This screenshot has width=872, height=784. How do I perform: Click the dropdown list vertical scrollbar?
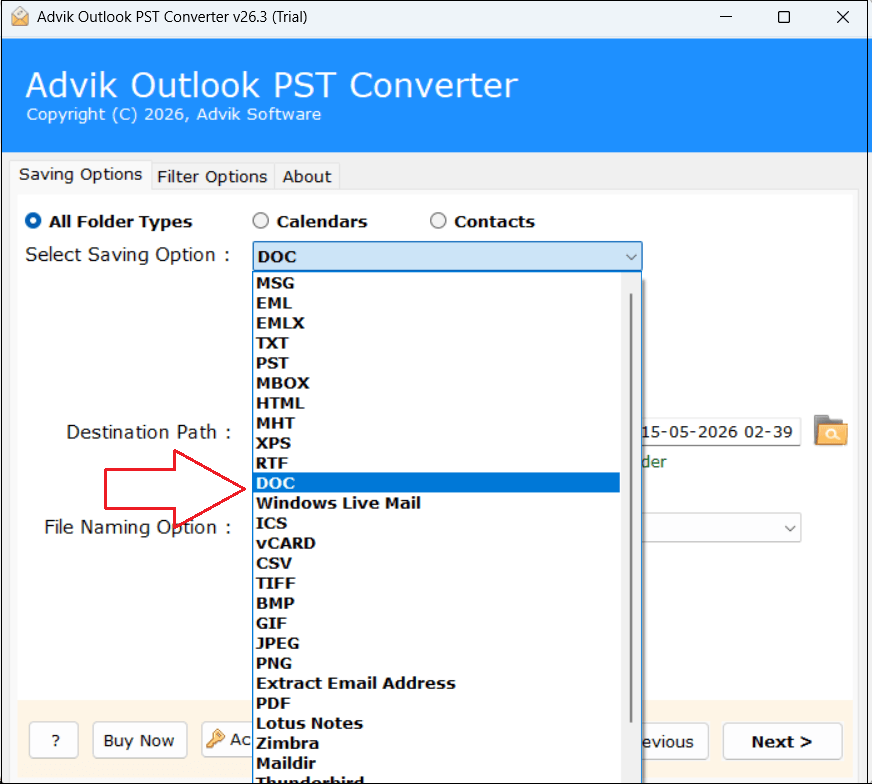pyautogui.click(x=631, y=508)
